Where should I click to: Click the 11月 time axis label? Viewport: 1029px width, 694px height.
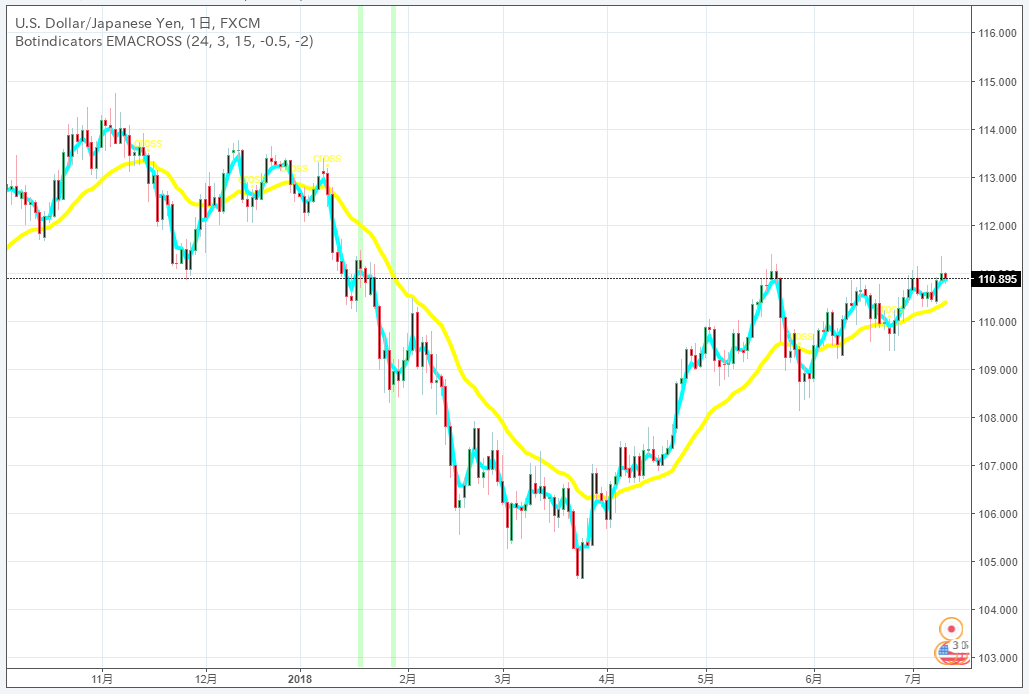click(x=102, y=679)
